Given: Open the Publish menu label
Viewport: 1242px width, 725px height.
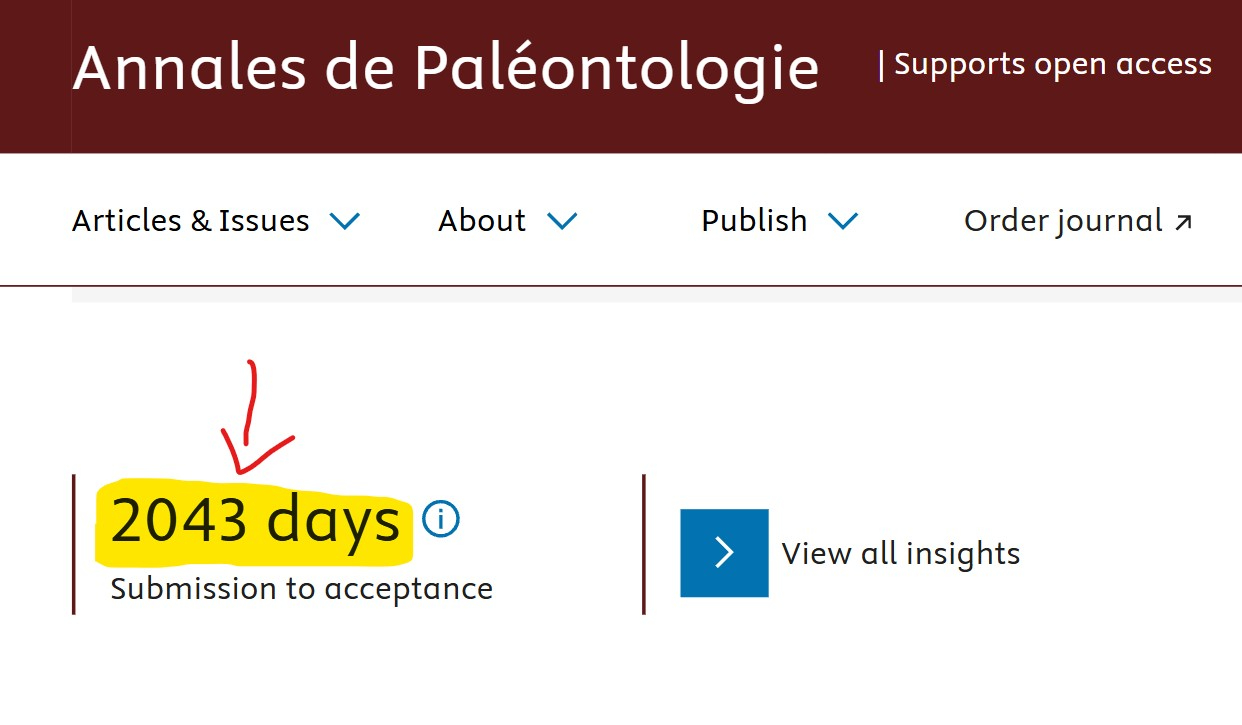Looking at the screenshot, I should [x=754, y=220].
